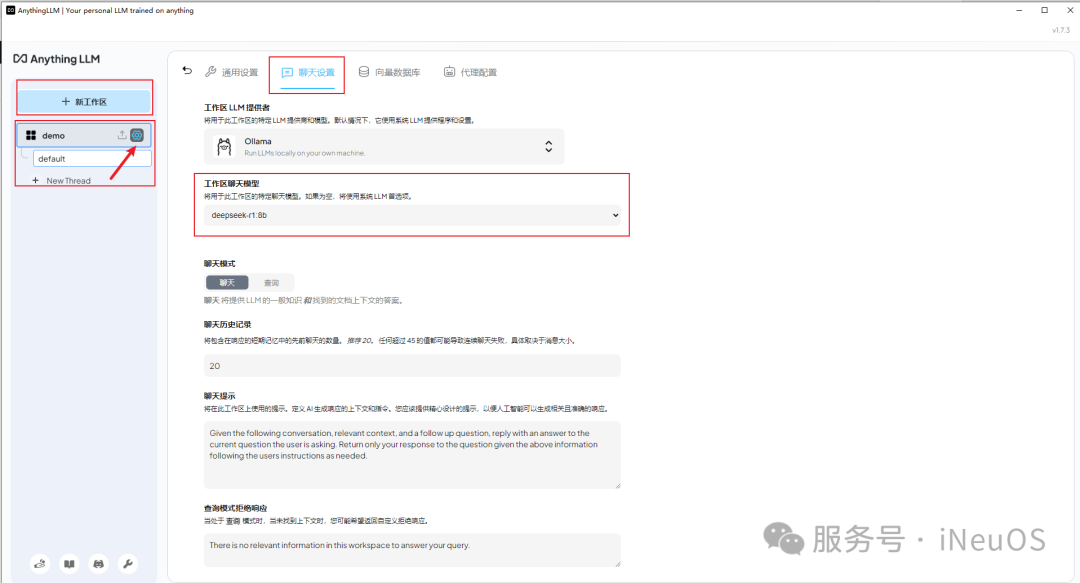Screen dimensions: 1080x583
Task: Click the chat prompt text area
Action: (412, 456)
